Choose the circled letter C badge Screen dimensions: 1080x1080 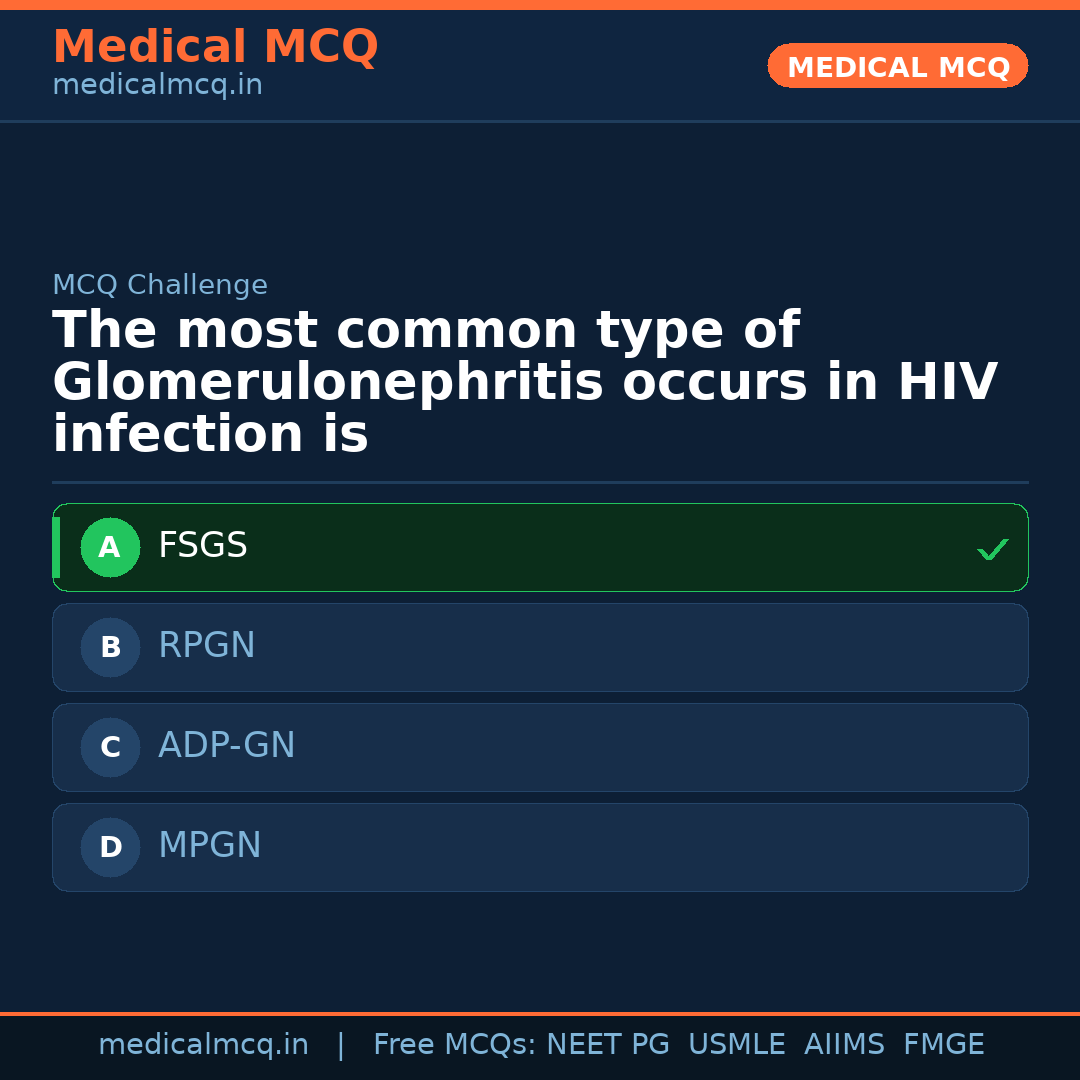(x=110, y=747)
